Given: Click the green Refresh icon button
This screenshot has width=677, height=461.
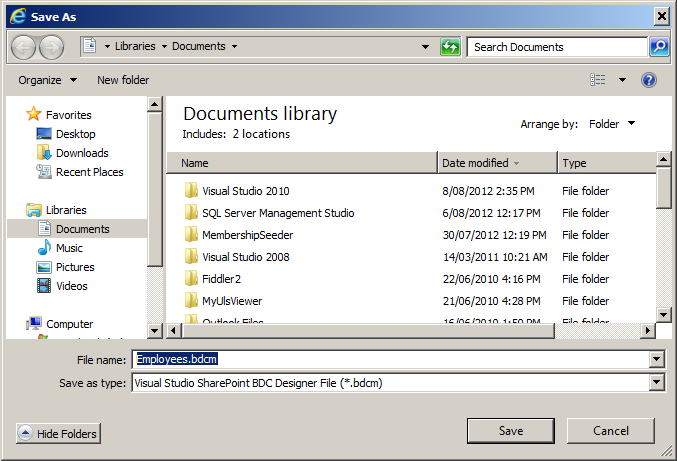Looking at the screenshot, I should pyautogui.click(x=450, y=47).
